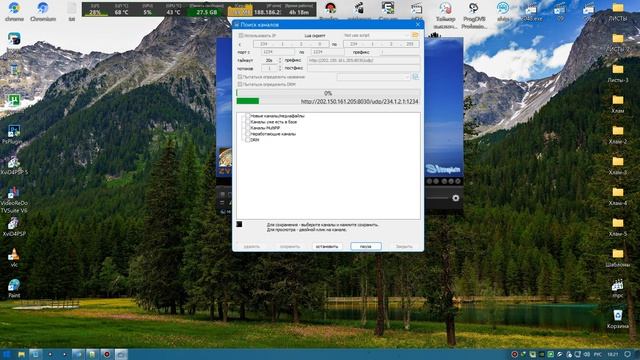
Task: Open the Windows Start menu
Action: [x=6, y=354]
